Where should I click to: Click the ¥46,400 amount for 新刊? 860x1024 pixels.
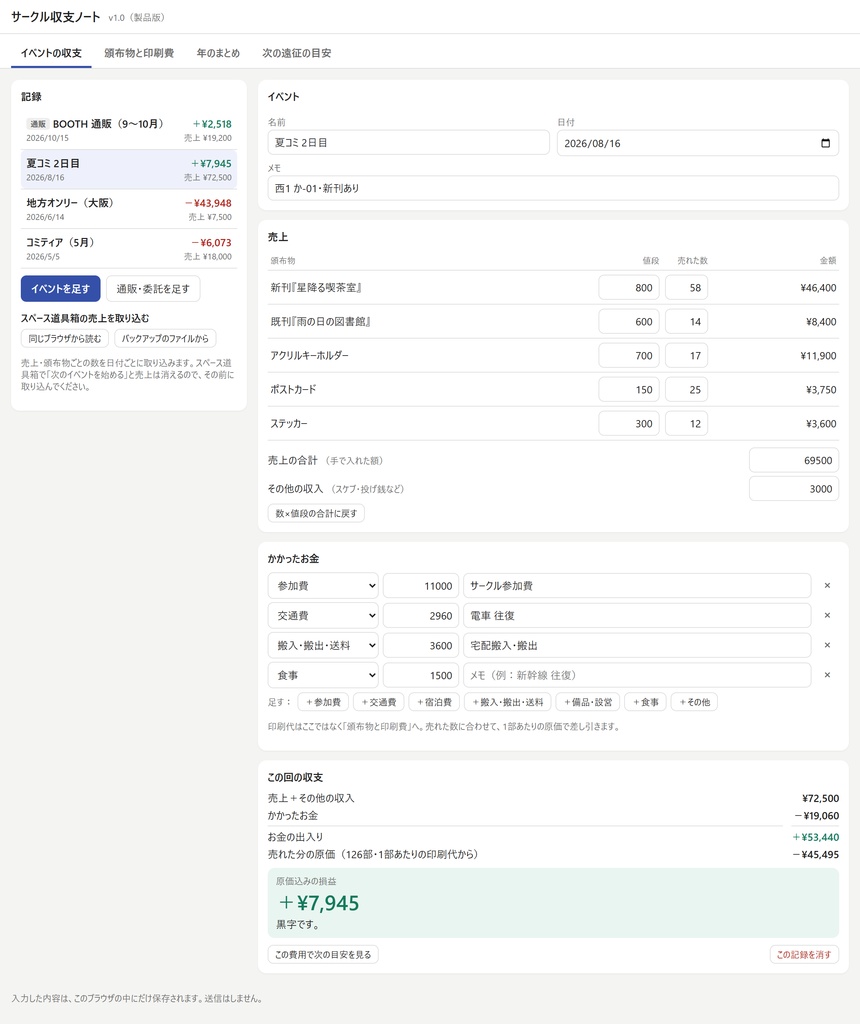[x=818, y=287]
